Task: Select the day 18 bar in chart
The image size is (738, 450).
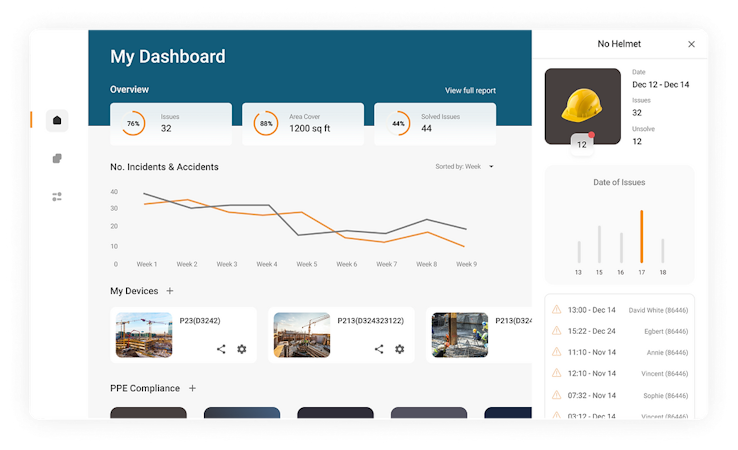Action: (663, 251)
